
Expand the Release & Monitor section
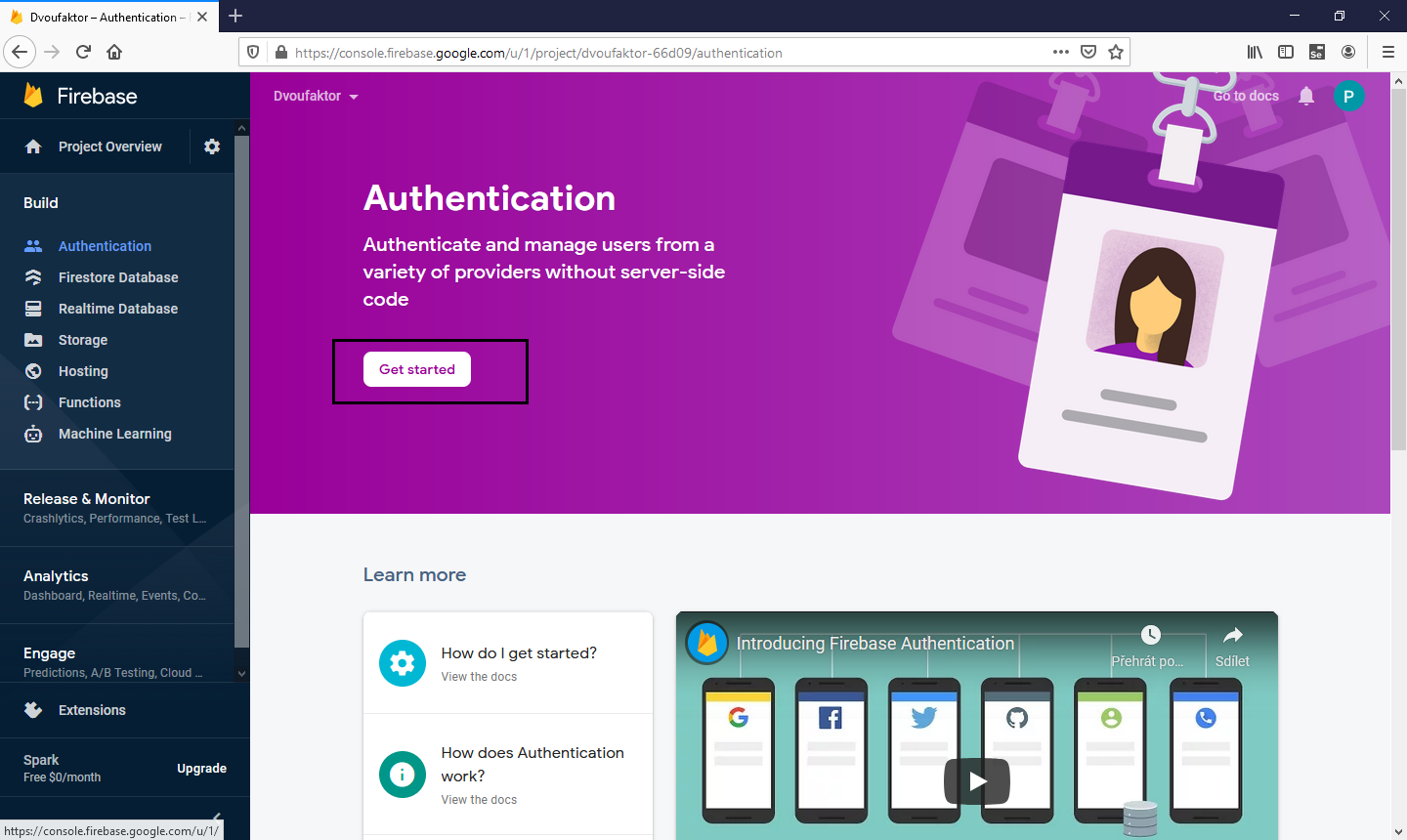click(117, 507)
